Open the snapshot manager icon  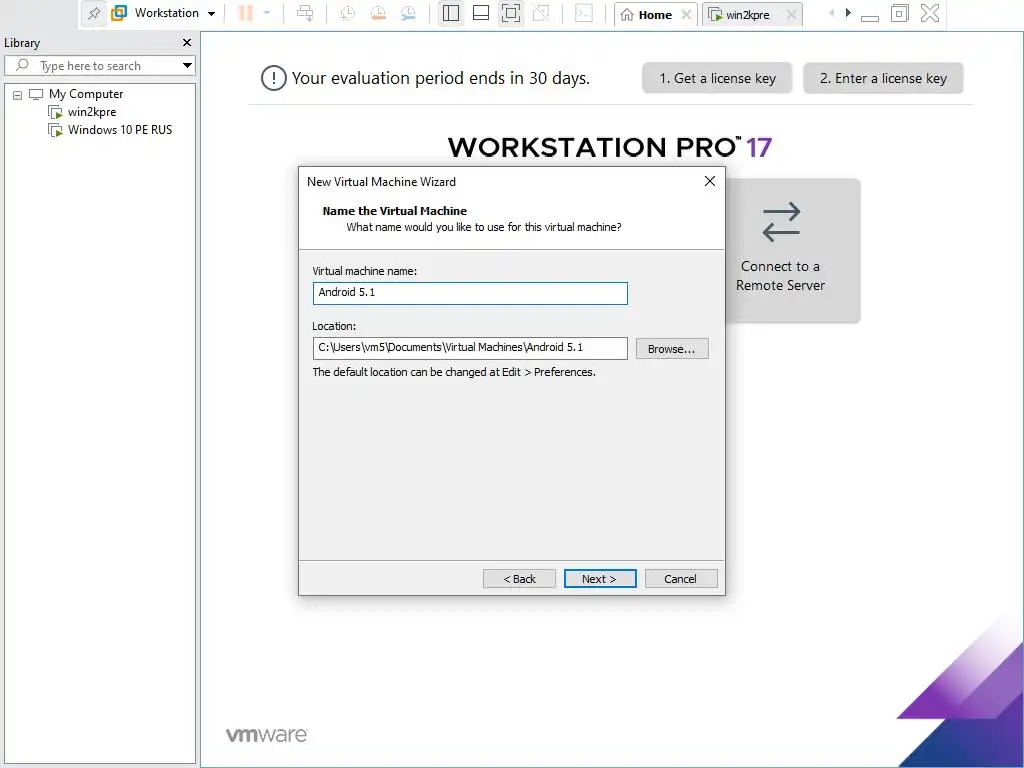point(408,13)
